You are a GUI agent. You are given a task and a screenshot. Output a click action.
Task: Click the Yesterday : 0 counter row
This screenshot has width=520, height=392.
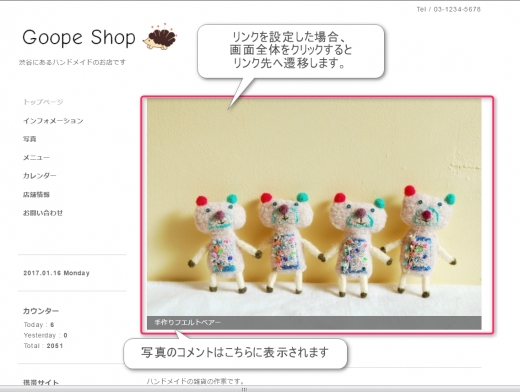[x=45, y=335]
